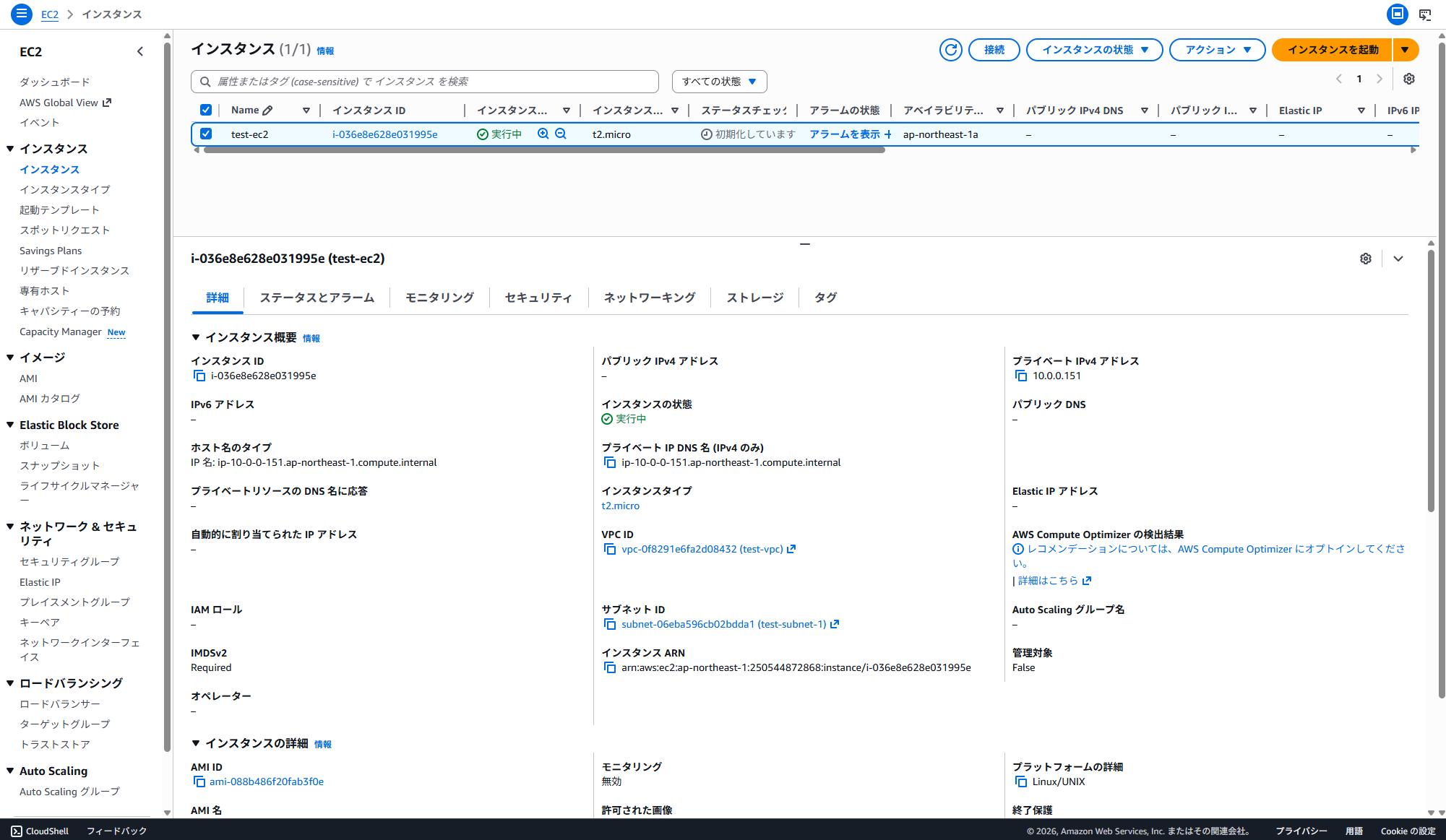
Task: Open table preferences gear icon
Action: tap(1408, 79)
